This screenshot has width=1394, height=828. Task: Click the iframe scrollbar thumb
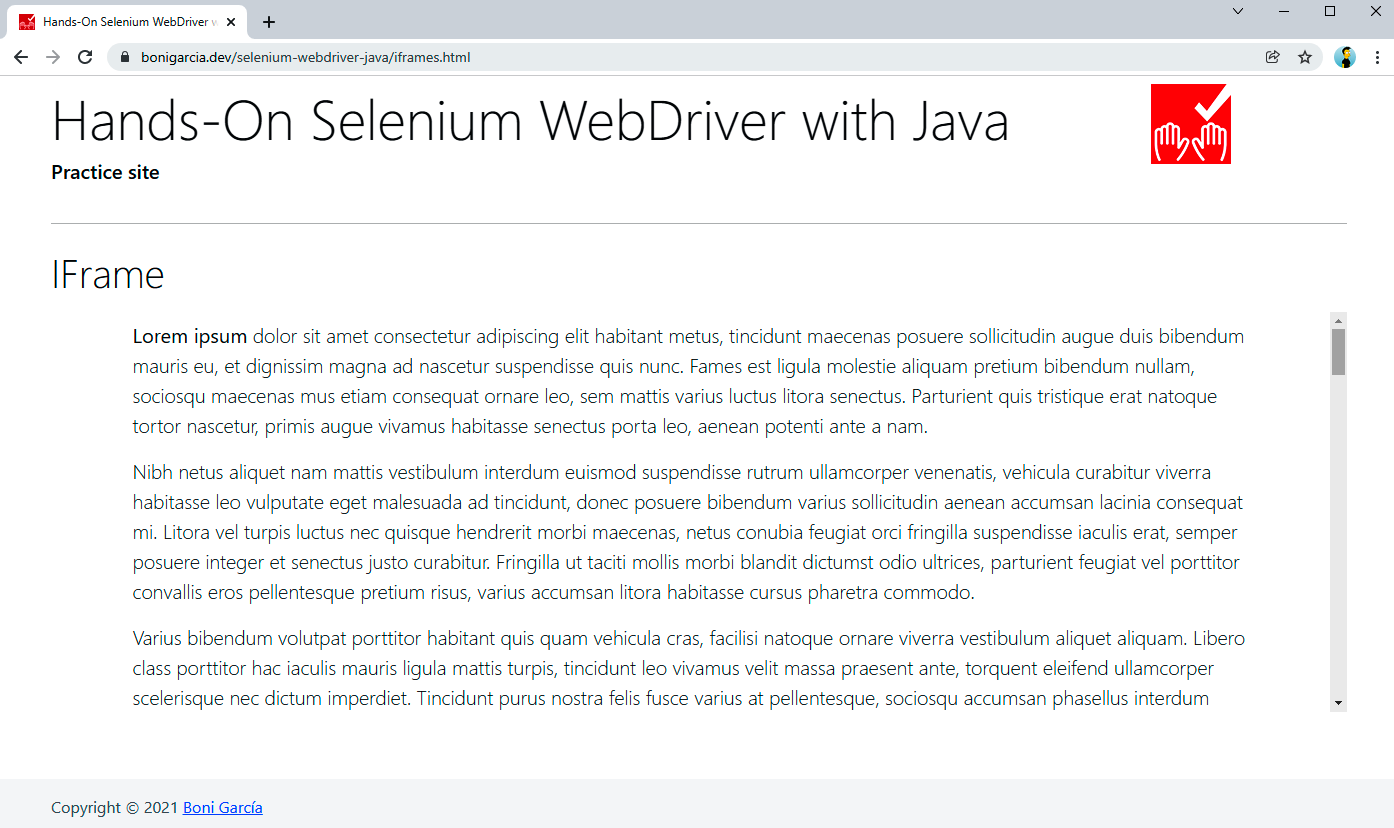point(1338,352)
